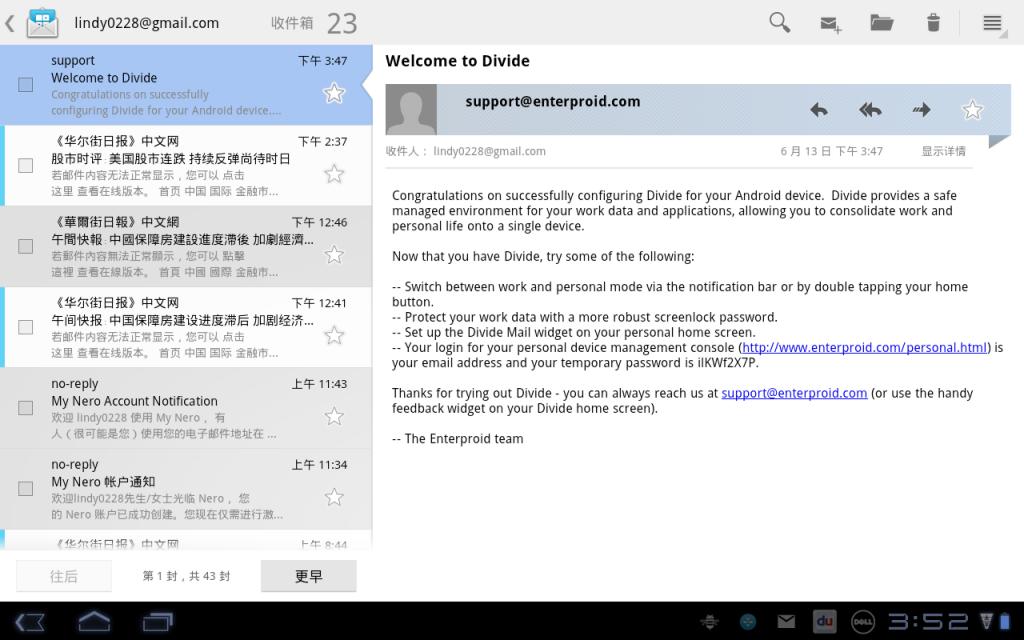The width and height of the screenshot is (1024, 640).
Task: Open account lindy0228@gmail.com selector
Action: (x=146, y=23)
